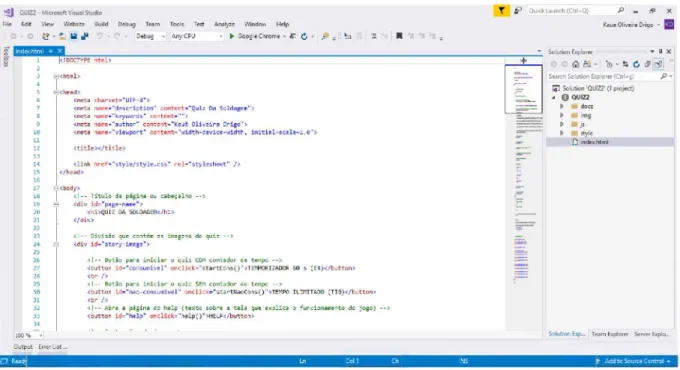Toggle auto hide pin on Solution Explorer
This screenshot has height=370, width=680.
pos(660,52)
